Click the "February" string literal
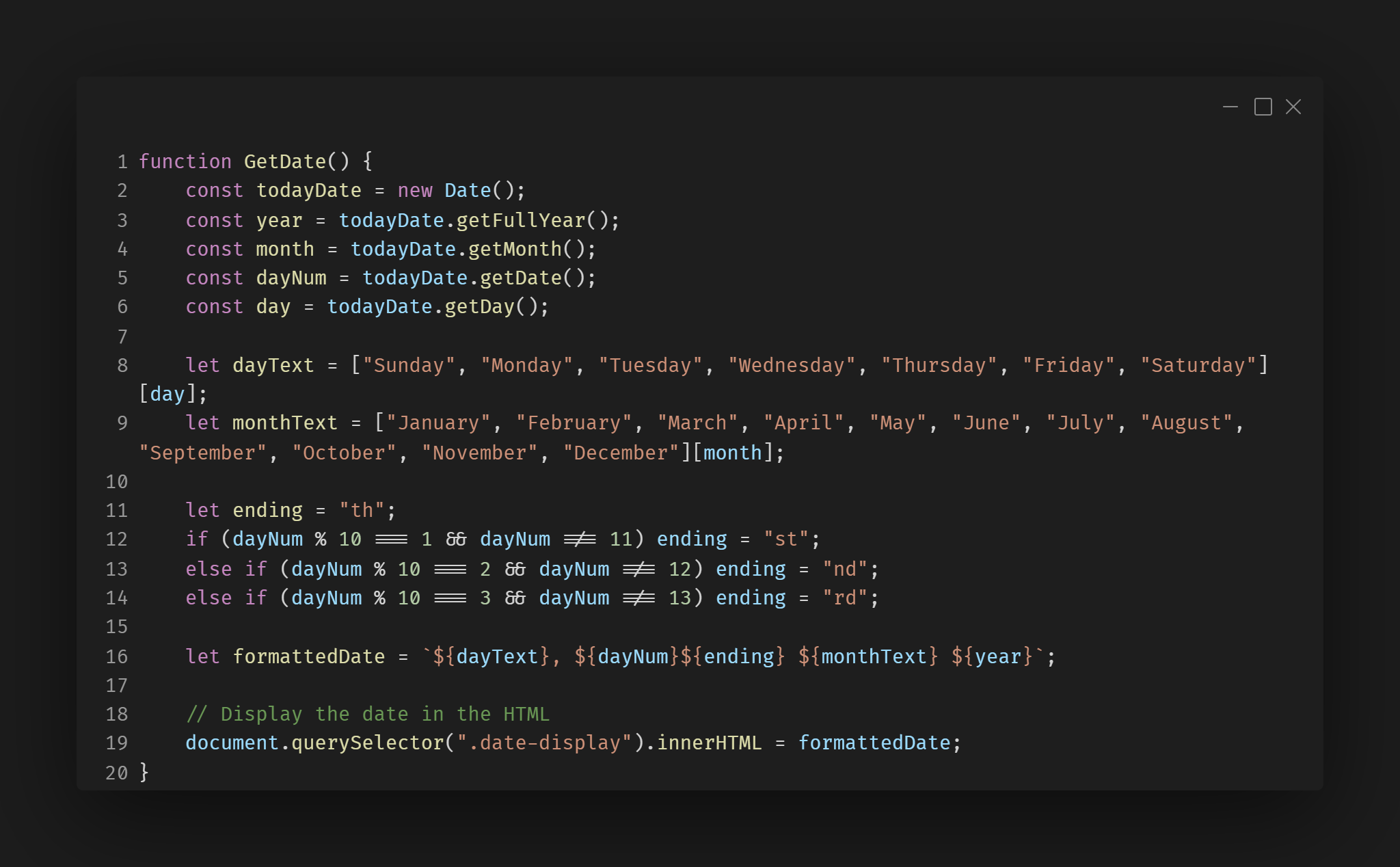Viewport: 1400px width, 867px height. pyautogui.click(x=574, y=423)
